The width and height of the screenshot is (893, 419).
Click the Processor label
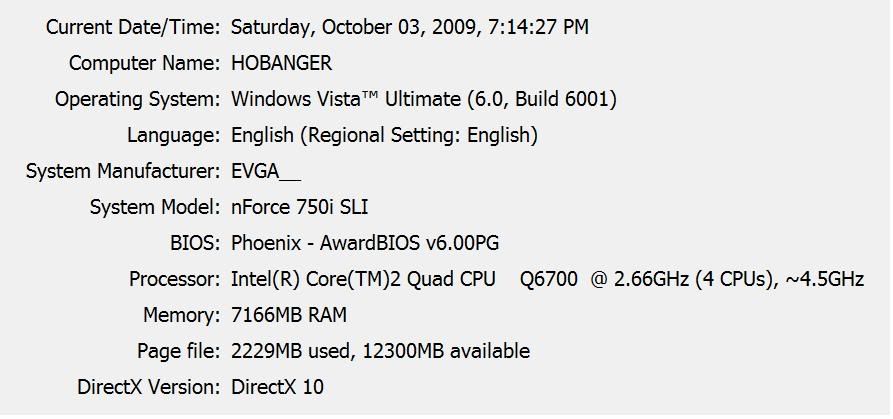tap(174, 280)
